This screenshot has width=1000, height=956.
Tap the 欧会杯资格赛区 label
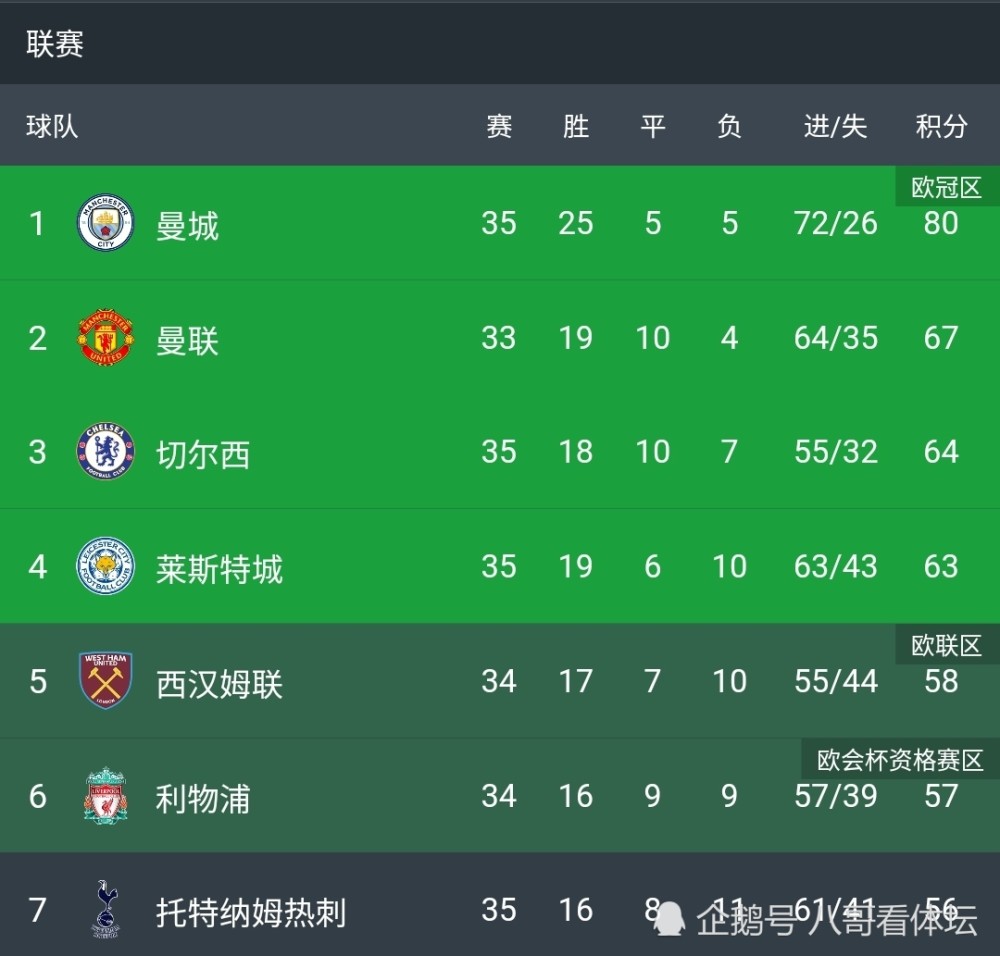[900, 760]
